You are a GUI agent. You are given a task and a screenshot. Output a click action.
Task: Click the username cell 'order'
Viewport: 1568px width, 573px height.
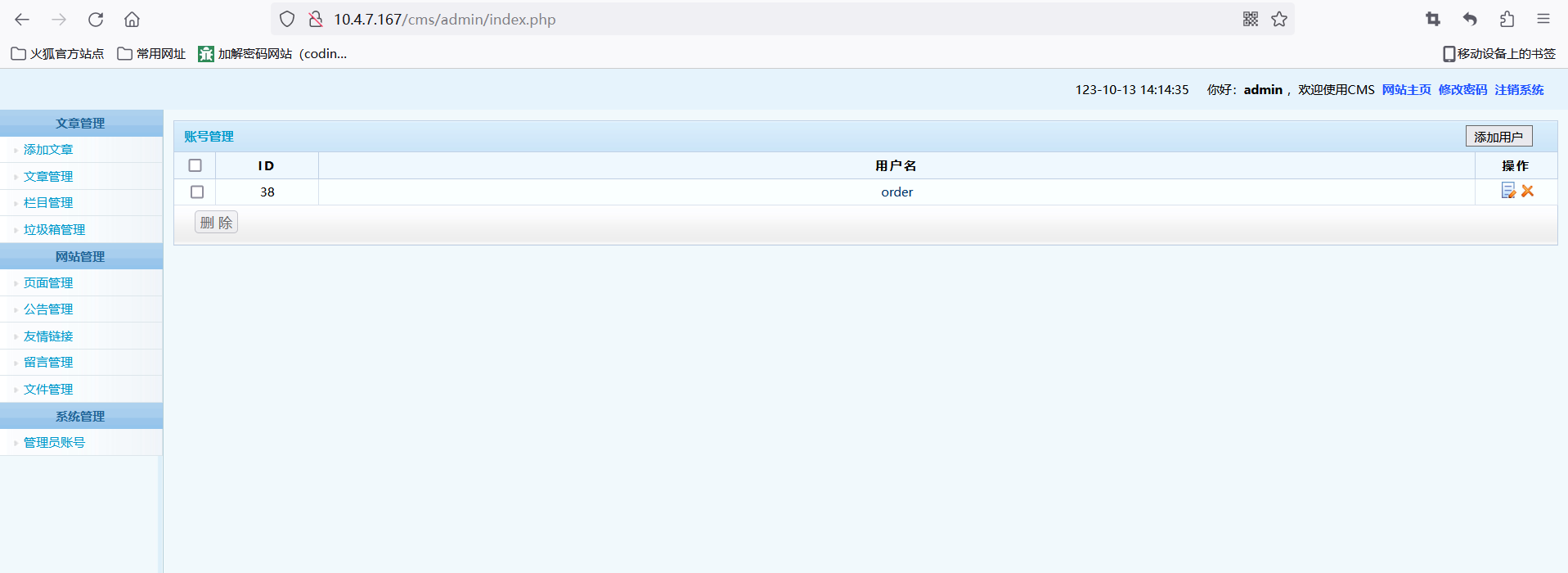(x=896, y=192)
